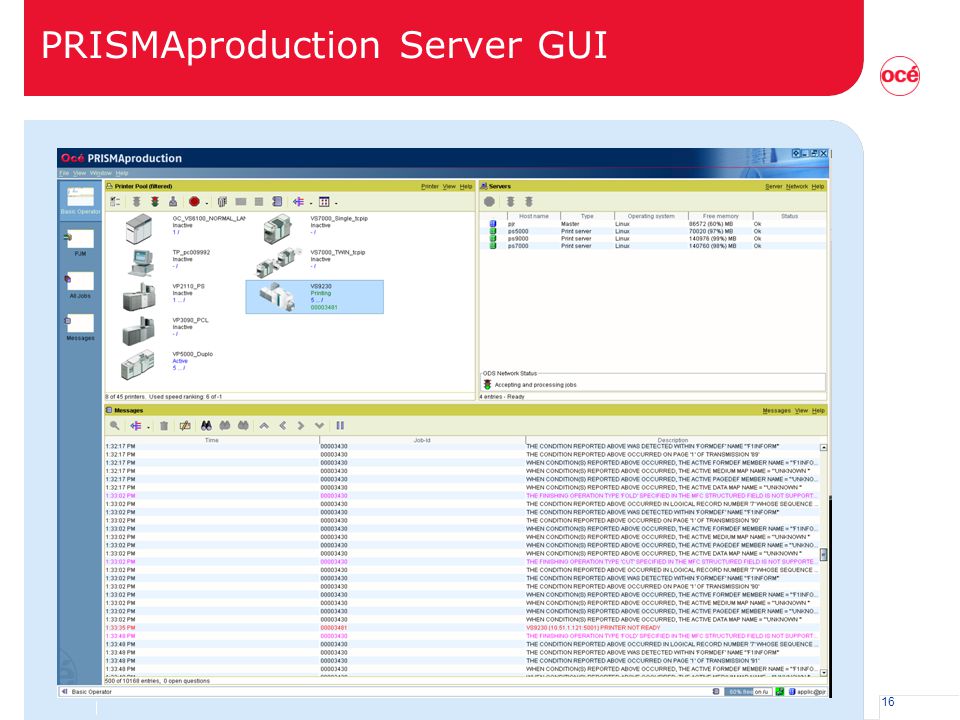Click the red stop button in Printer Pool toolbar
960x720 pixels.
(x=194, y=201)
